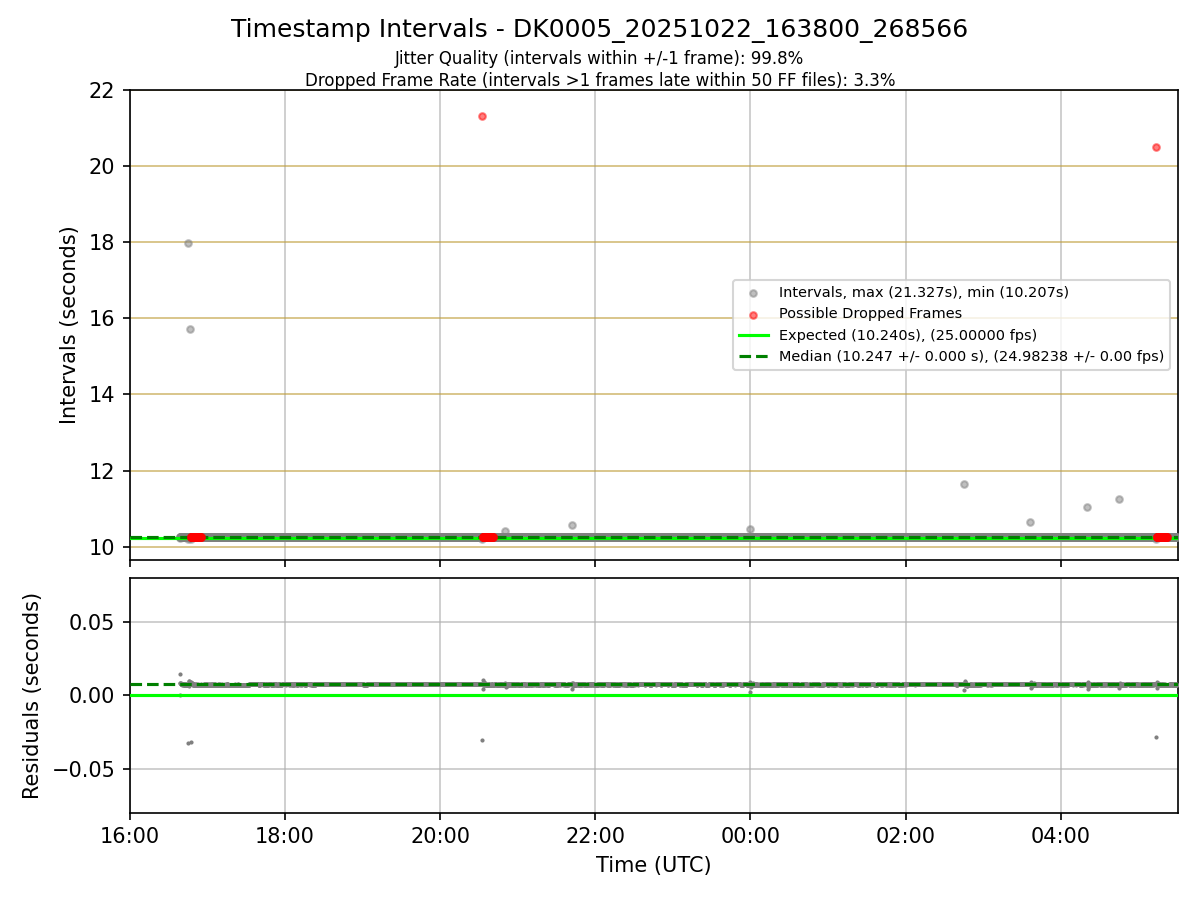Click the 'Jitter Quality' subtitle line

tap(599, 58)
